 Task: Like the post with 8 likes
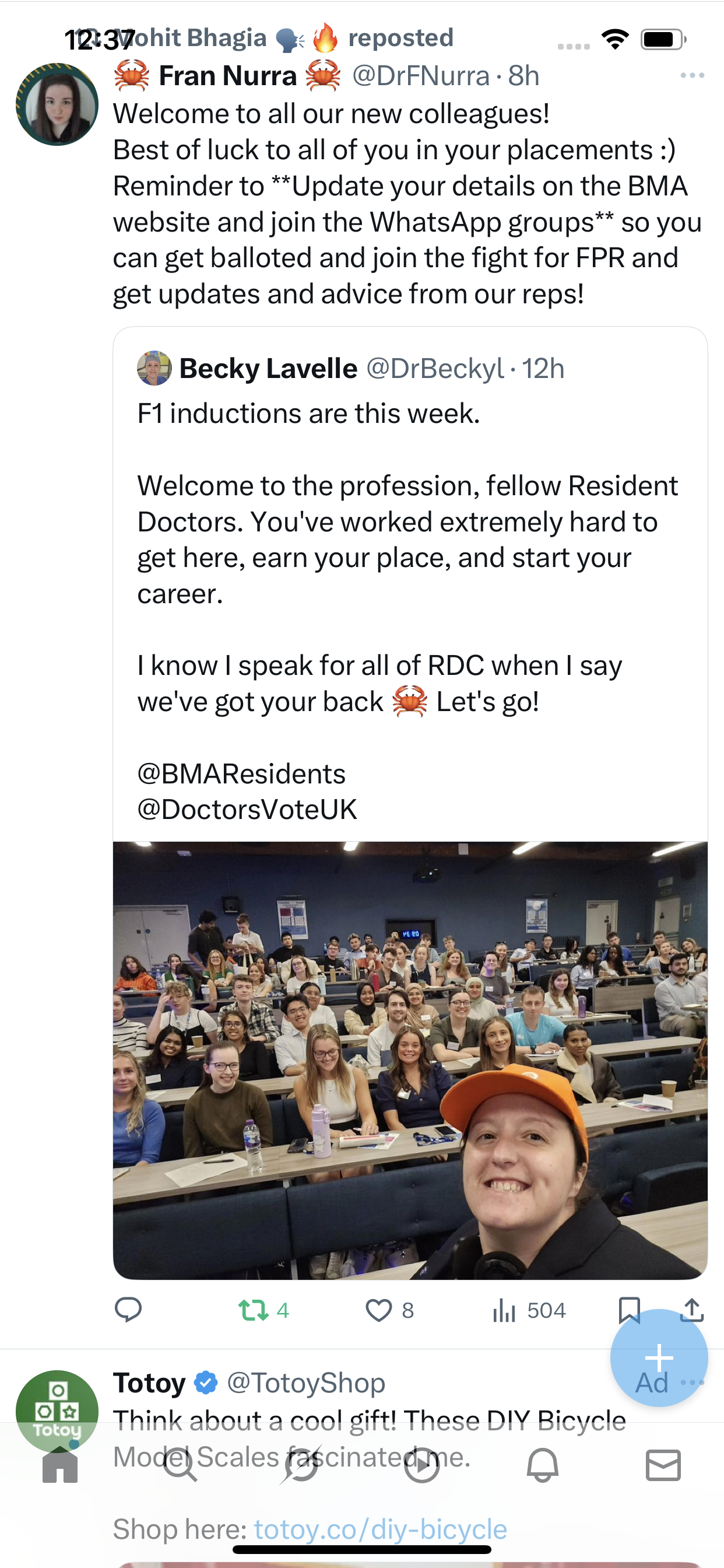[x=389, y=1310]
